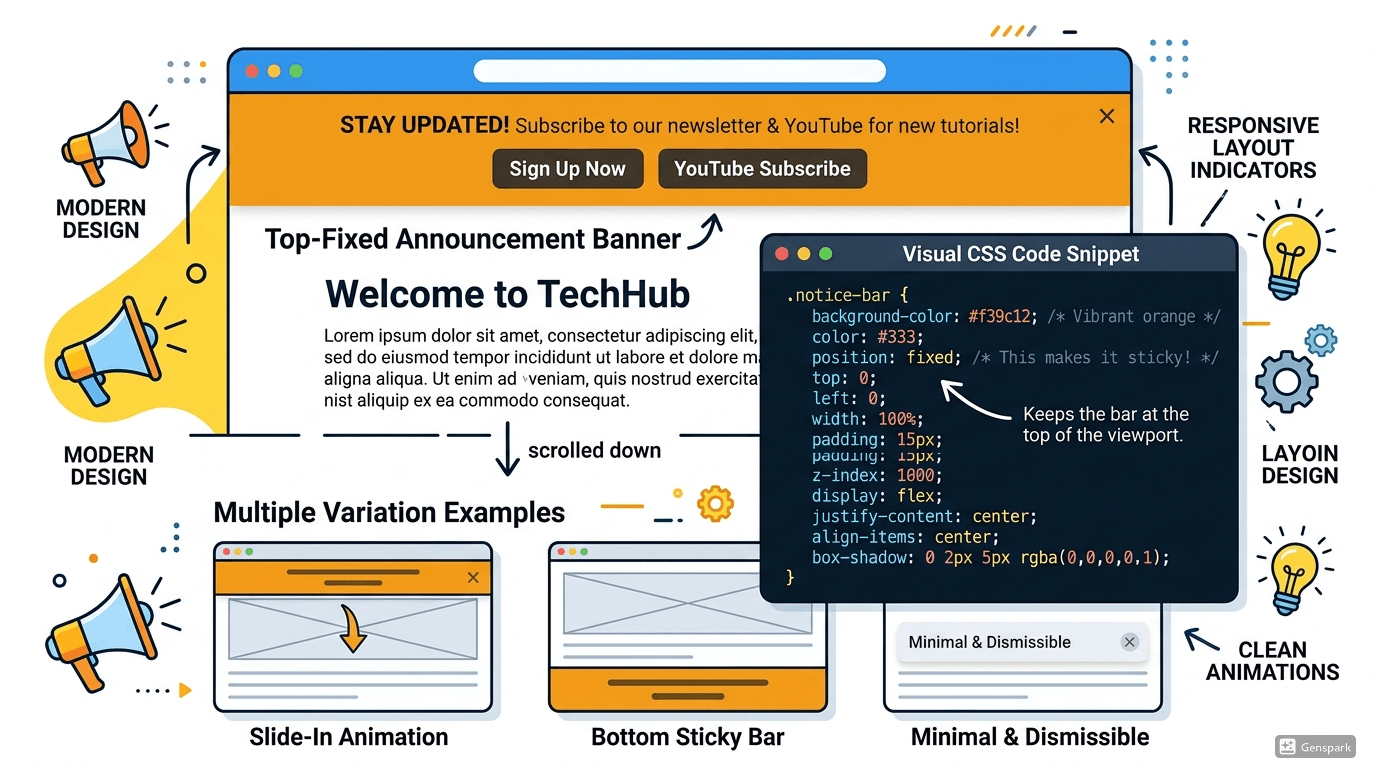Viewport: 1376px width, 768px height.
Task: Select the Bottom Sticky Bar mockup window
Action: (688, 627)
